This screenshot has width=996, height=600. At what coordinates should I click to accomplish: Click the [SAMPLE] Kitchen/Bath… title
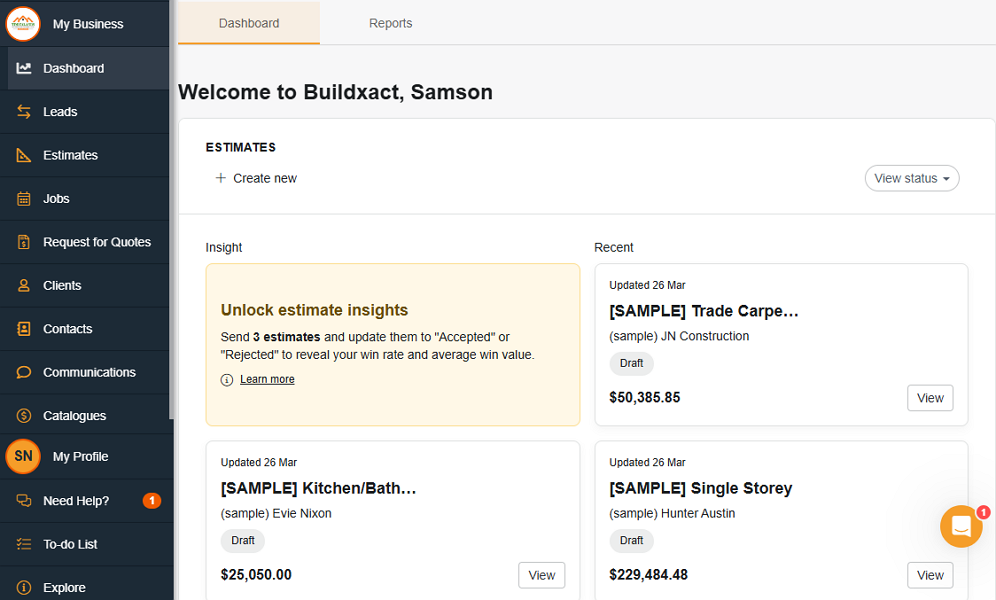coord(318,488)
